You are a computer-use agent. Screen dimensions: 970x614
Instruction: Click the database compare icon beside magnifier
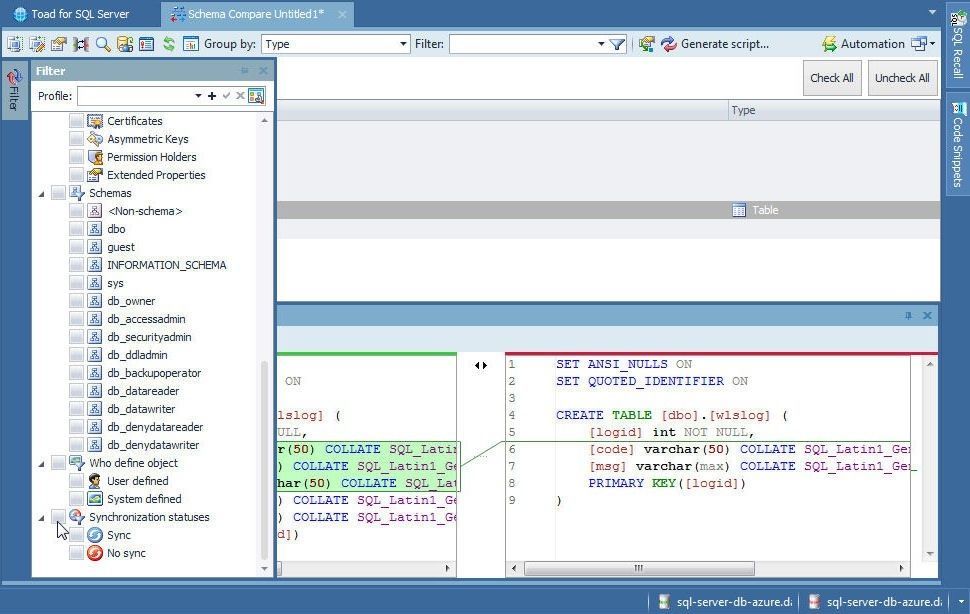(125, 44)
